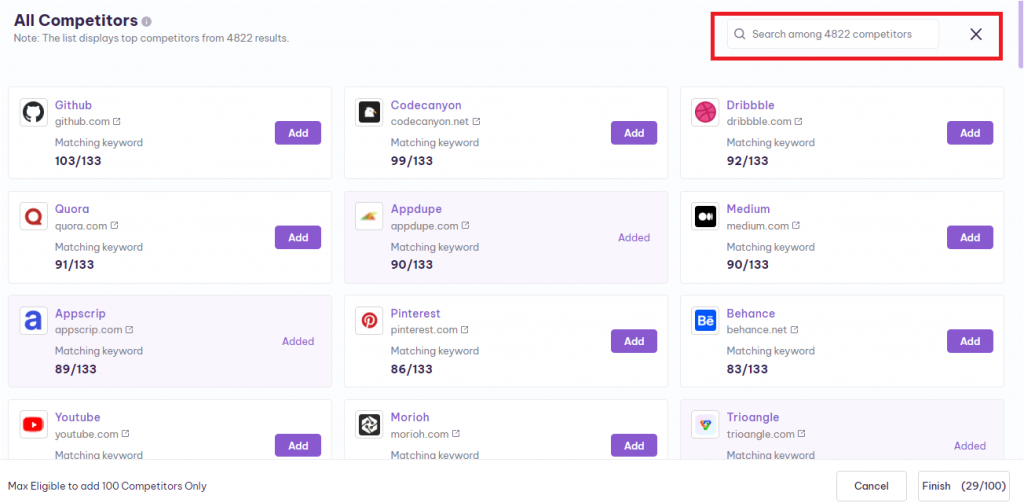This screenshot has height=503, width=1024.
Task: Click the vertical scrollbar on right edge
Action: [x=1019, y=40]
